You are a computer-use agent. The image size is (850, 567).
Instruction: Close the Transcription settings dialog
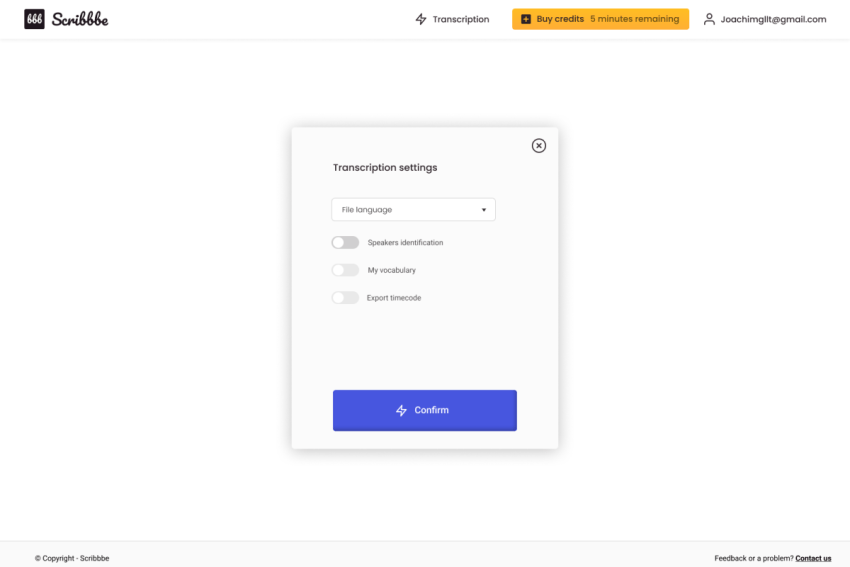[539, 146]
